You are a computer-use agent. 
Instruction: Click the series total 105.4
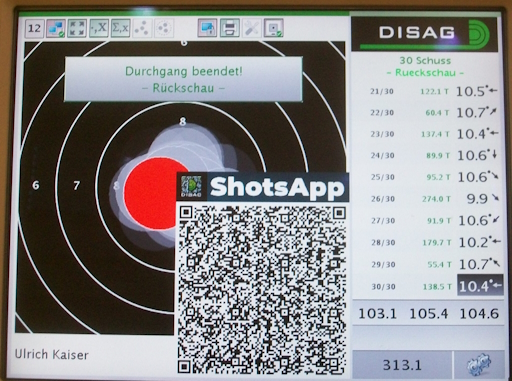click(x=428, y=314)
